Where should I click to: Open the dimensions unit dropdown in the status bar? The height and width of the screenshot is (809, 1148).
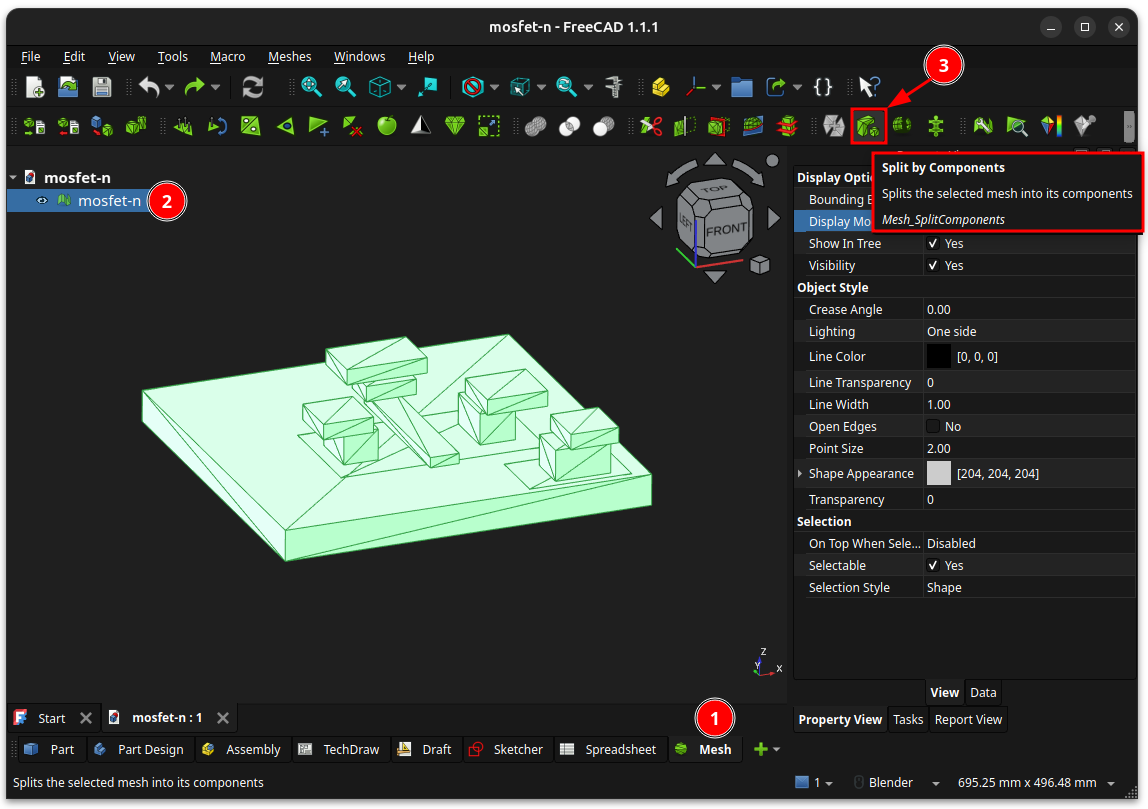[x=1111, y=783]
